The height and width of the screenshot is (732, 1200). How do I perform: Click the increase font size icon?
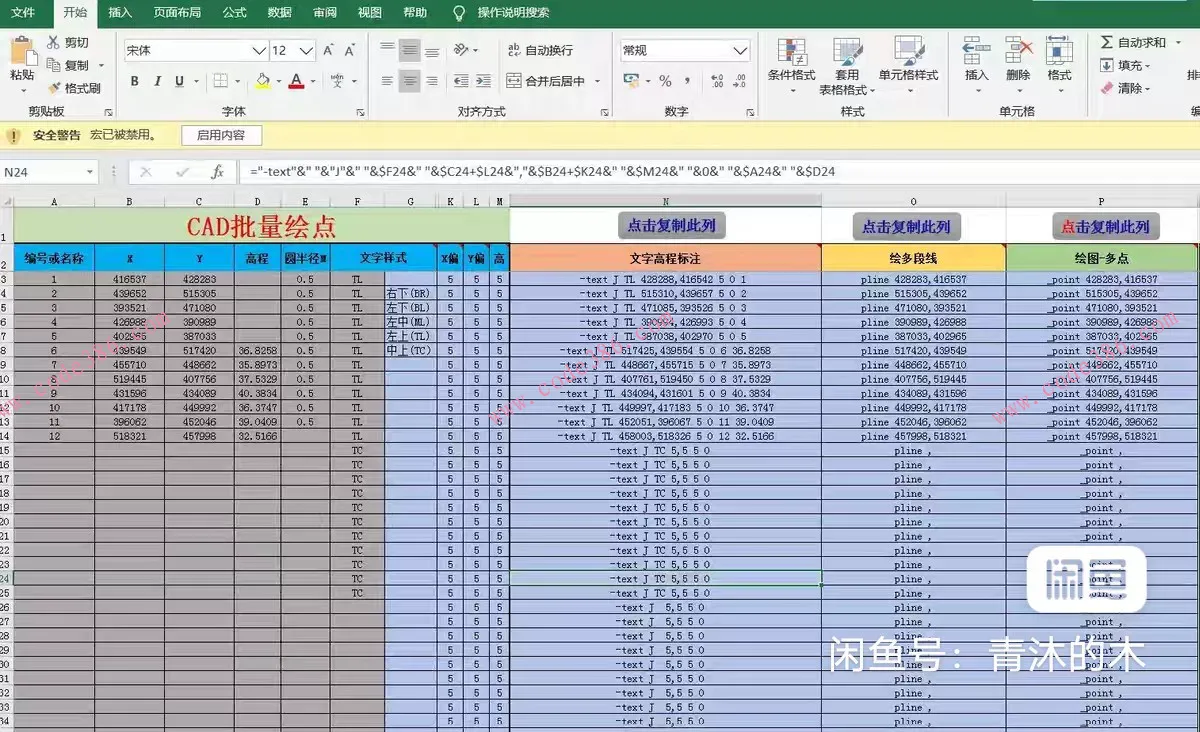pyautogui.click(x=328, y=50)
